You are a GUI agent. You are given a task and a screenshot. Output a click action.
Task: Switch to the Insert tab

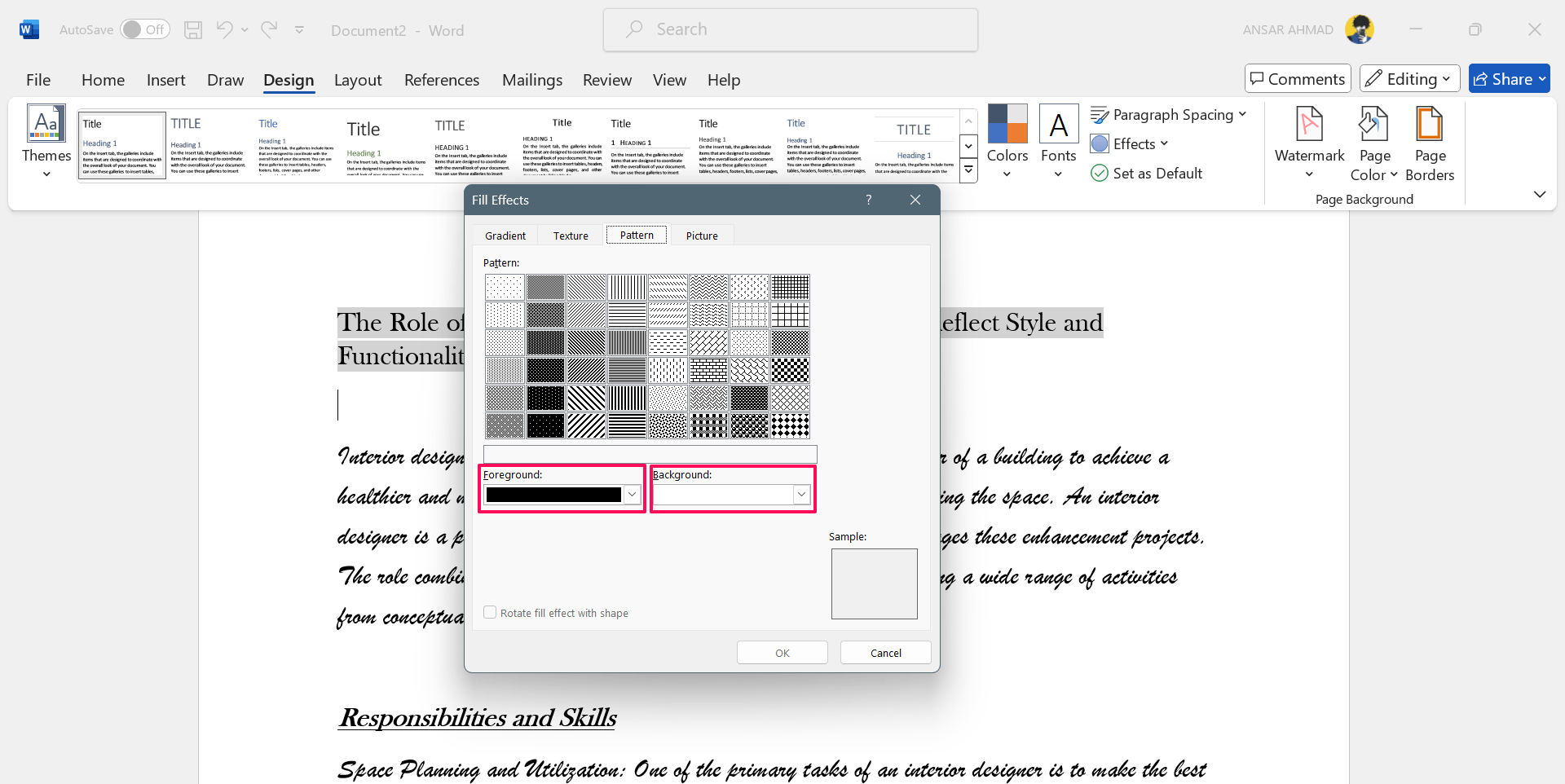coord(166,80)
